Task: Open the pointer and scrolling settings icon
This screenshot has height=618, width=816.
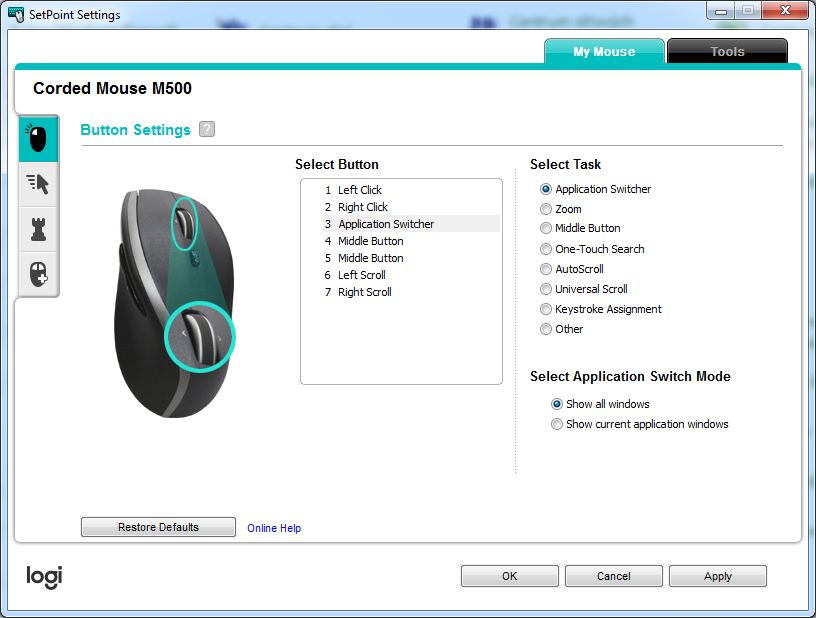Action: [38, 184]
